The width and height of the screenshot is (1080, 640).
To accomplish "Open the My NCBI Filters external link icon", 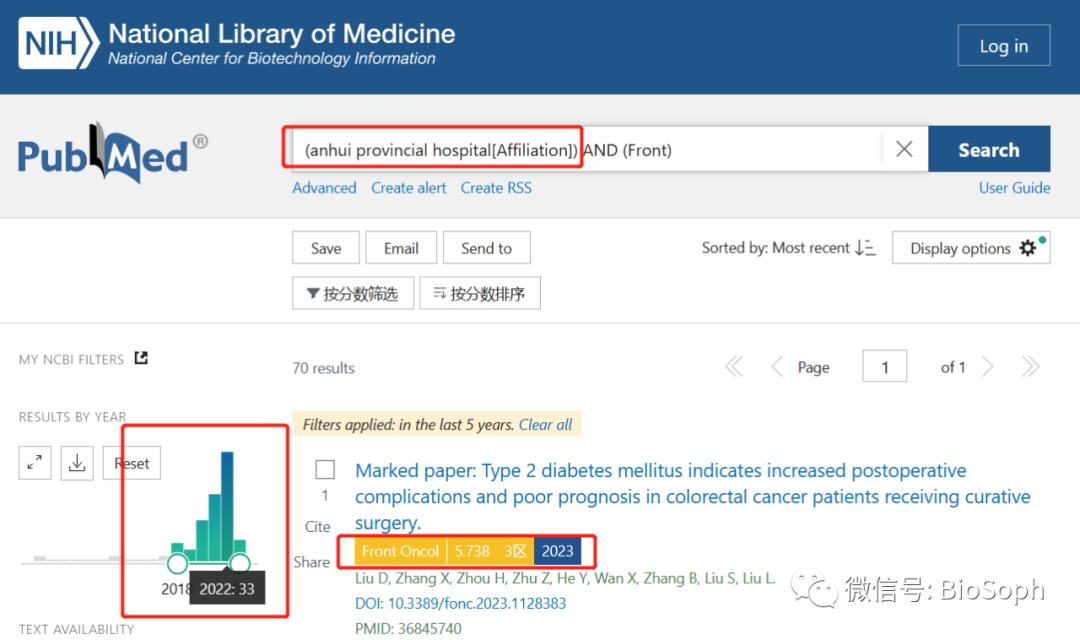I will point(141,358).
